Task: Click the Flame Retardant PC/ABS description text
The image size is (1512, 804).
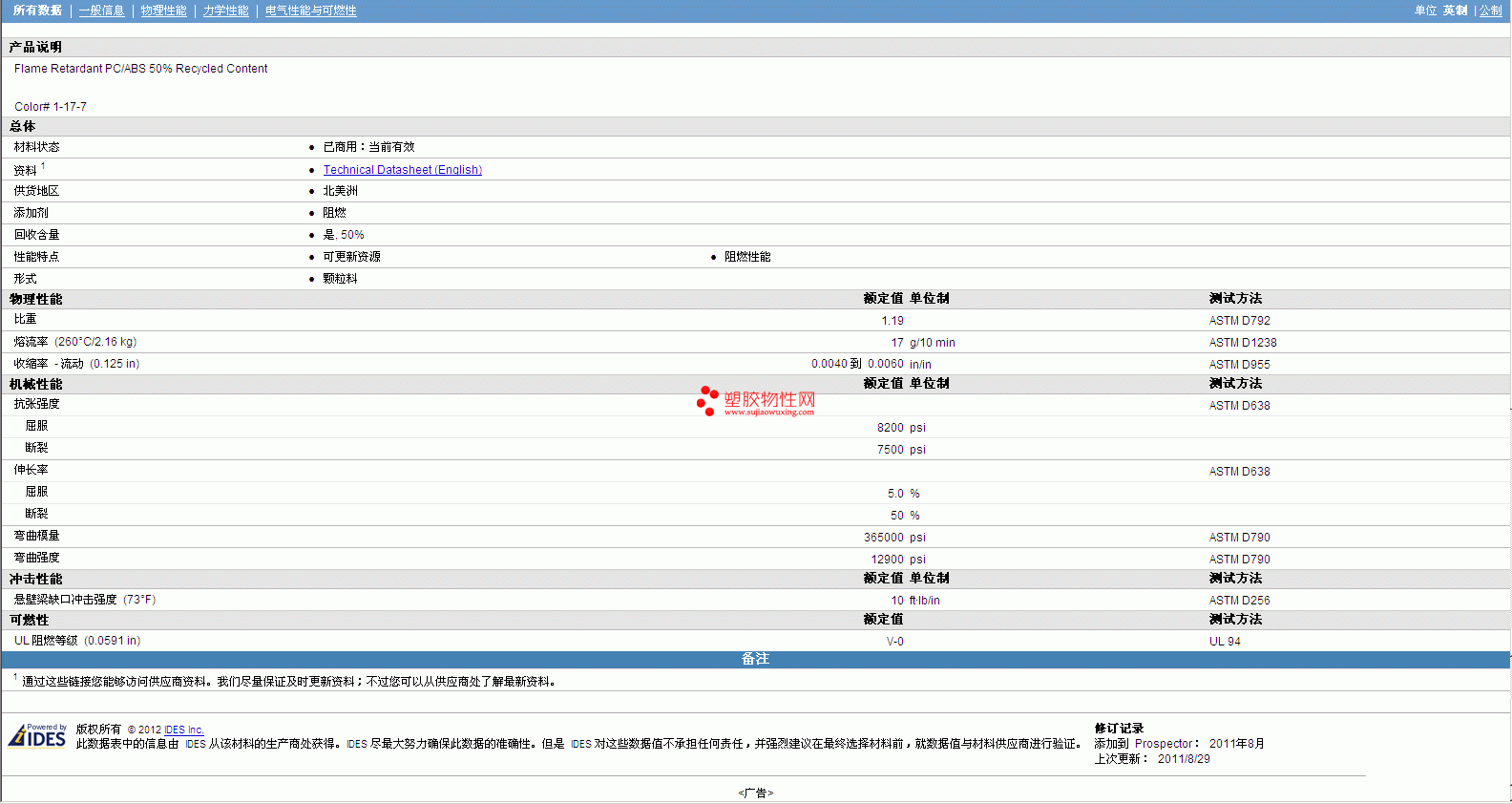Action: coord(140,69)
